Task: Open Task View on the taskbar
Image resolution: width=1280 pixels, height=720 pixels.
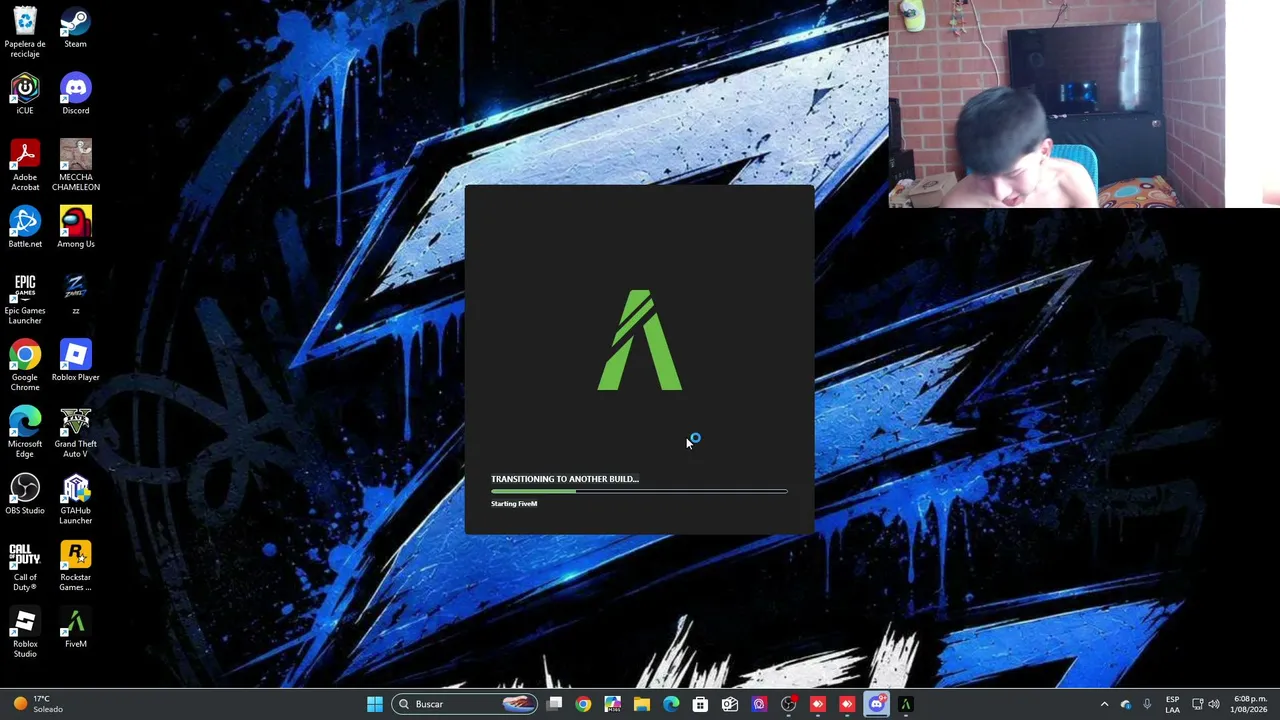Action: (x=555, y=704)
